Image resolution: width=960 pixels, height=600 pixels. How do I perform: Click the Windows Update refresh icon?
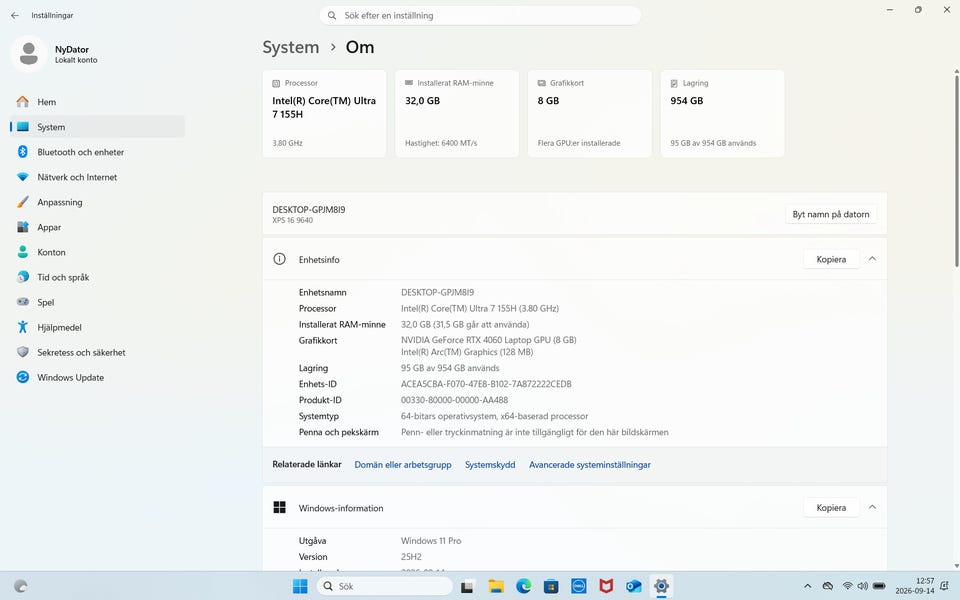point(23,377)
